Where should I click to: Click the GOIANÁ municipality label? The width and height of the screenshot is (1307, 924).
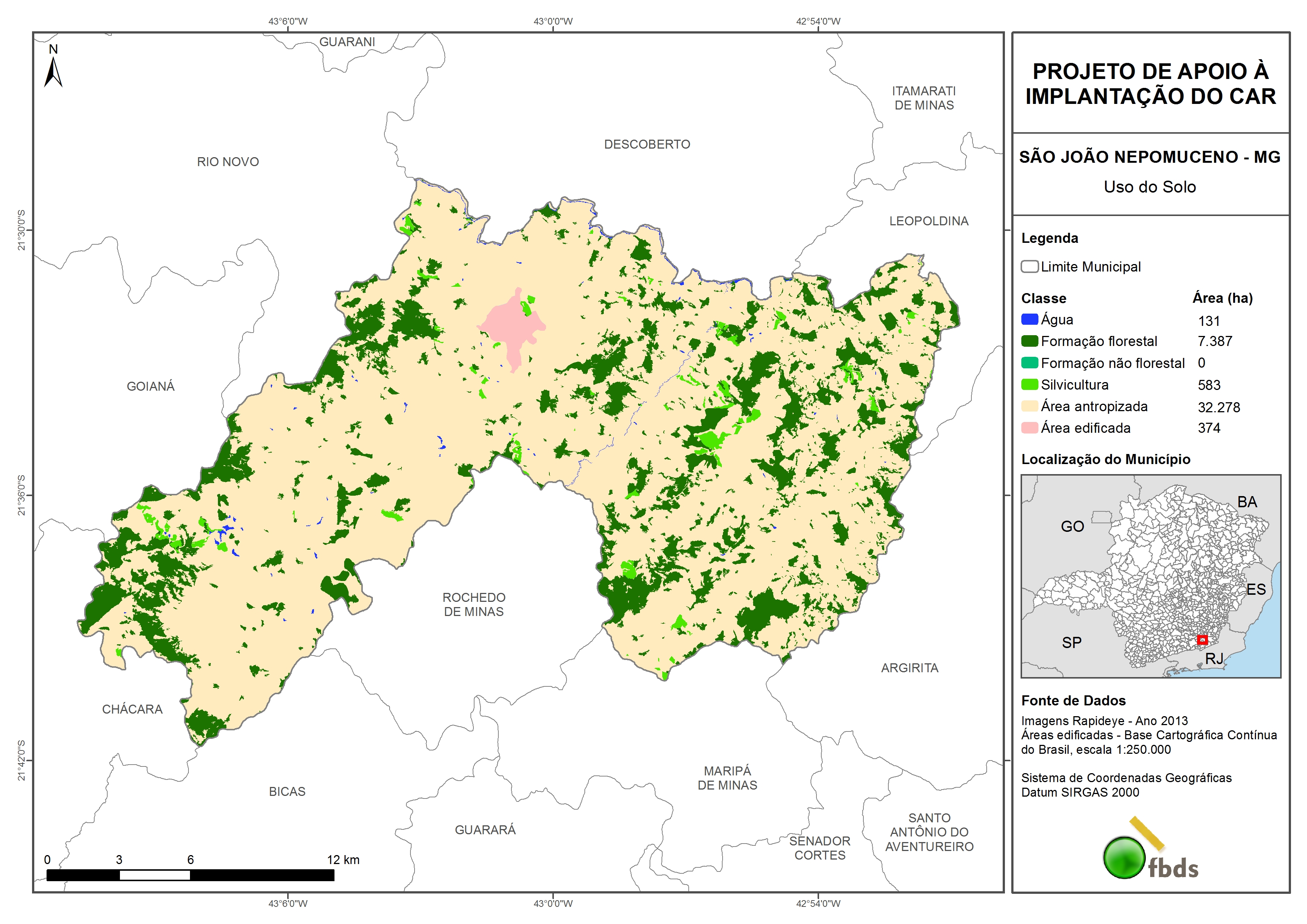click(x=150, y=387)
